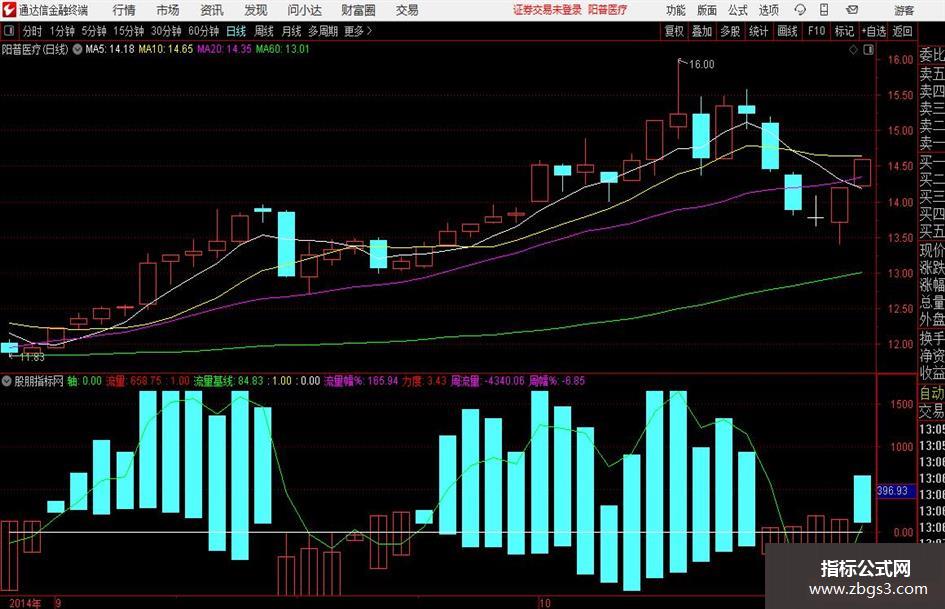Click the 多股 toolbar button

(x=730, y=31)
